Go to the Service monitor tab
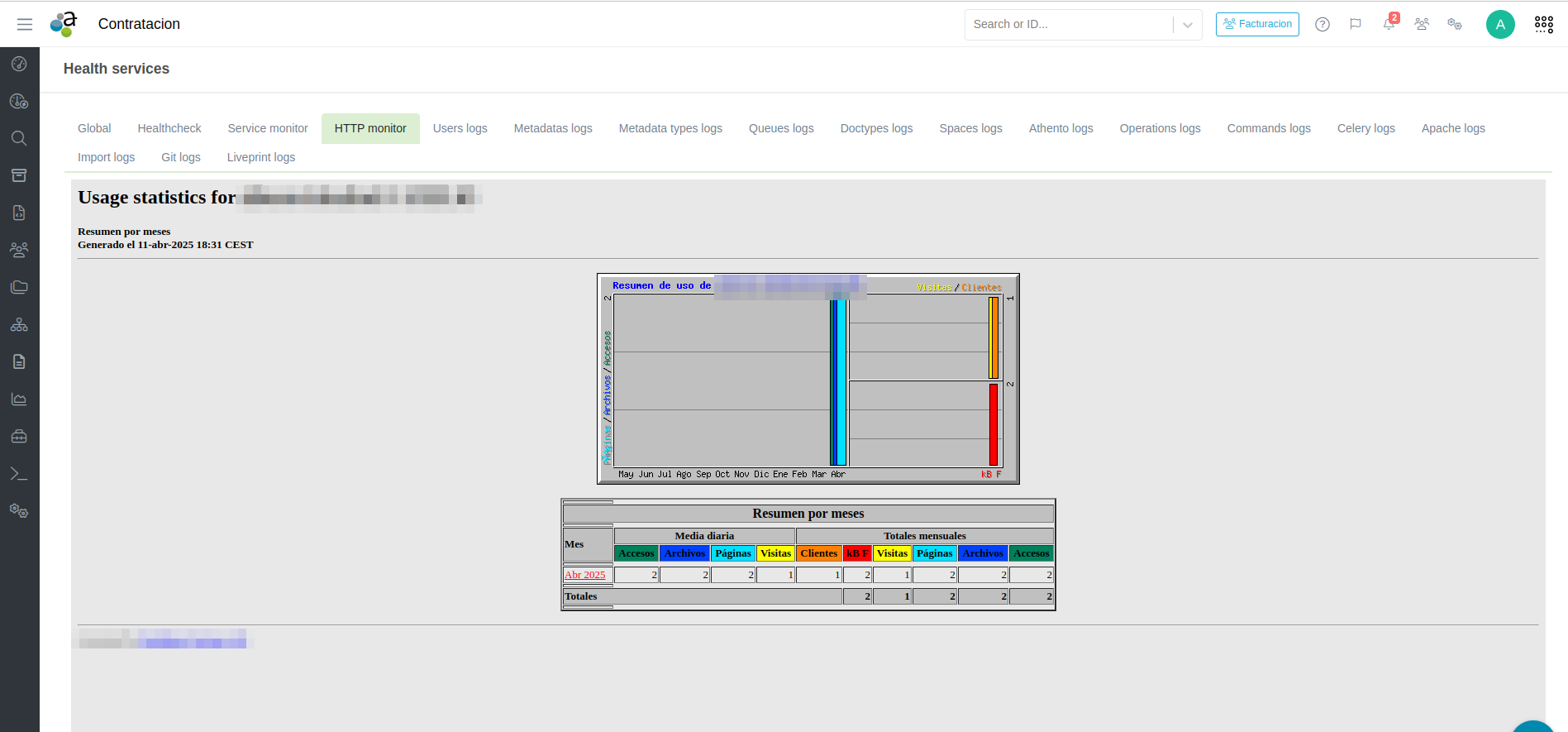The width and height of the screenshot is (1568, 732). click(268, 128)
